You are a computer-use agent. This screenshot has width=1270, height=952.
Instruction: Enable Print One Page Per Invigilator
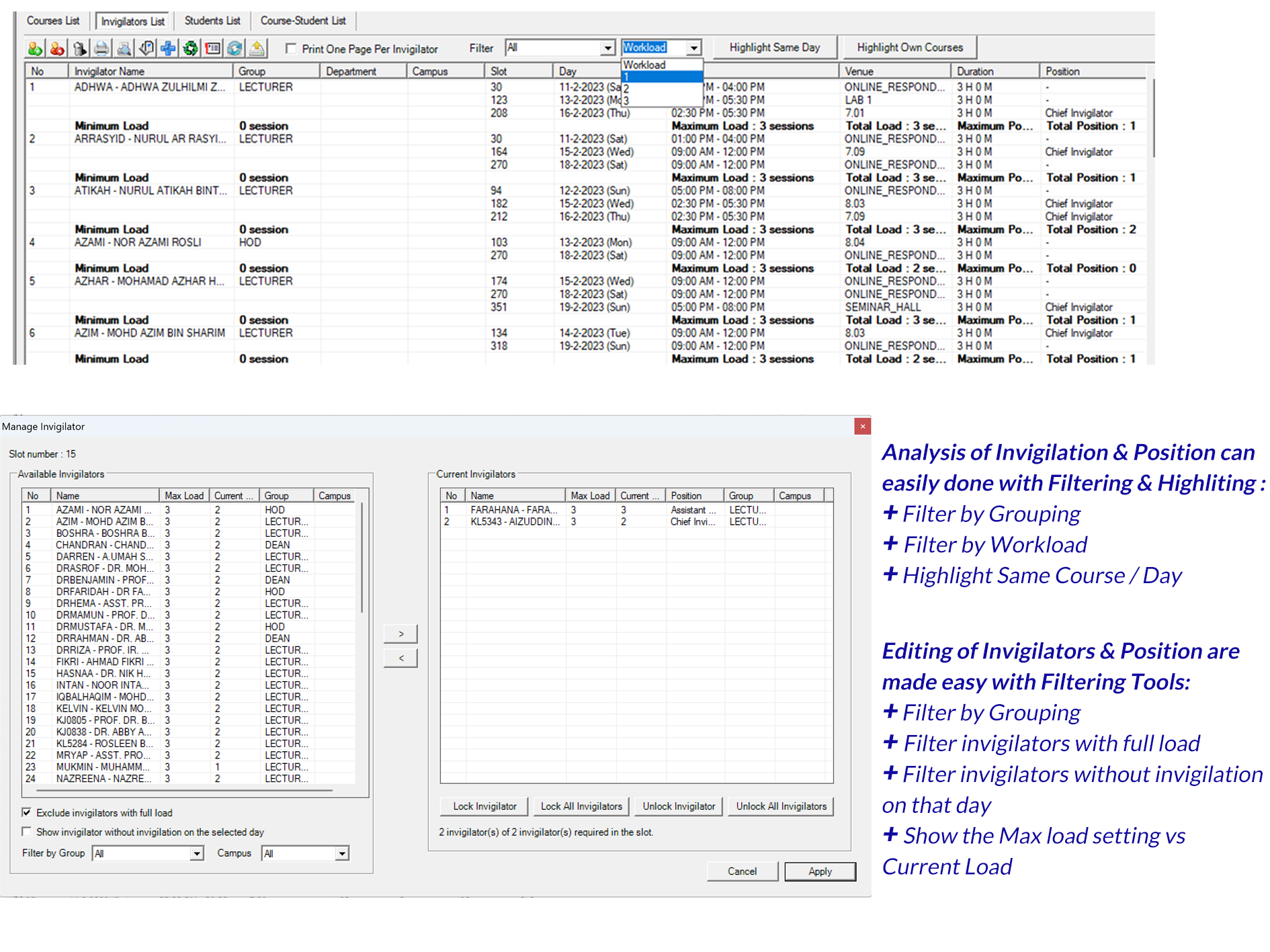[x=291, y=48]
